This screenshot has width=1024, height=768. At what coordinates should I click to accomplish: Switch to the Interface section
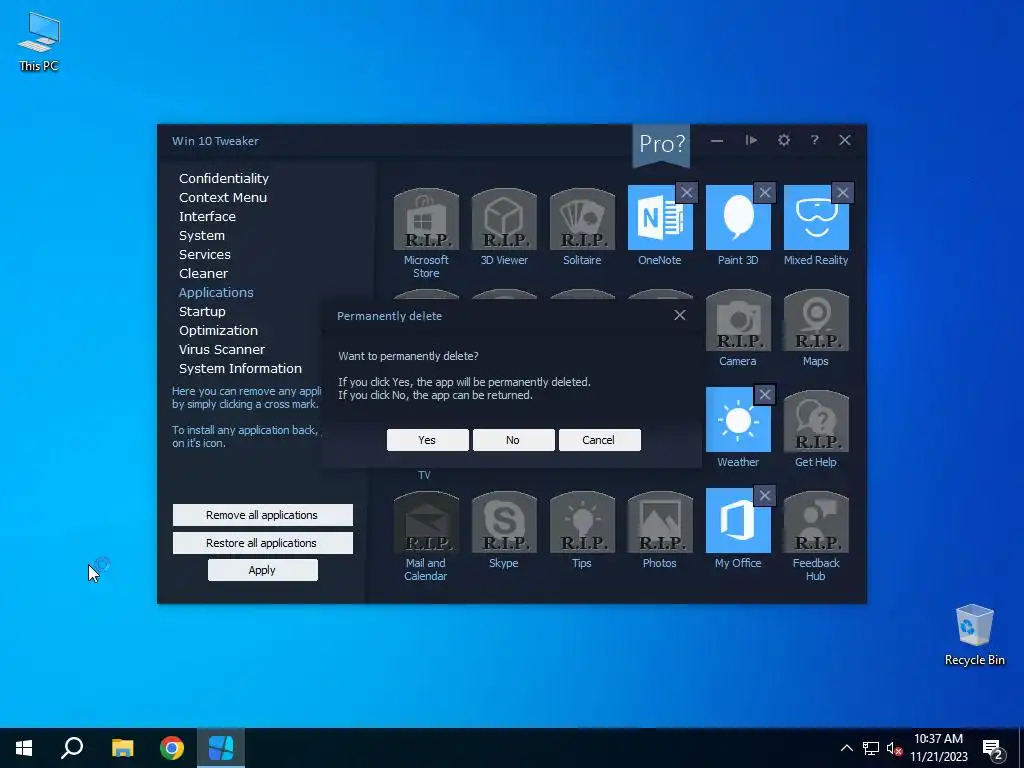(207, 216)
